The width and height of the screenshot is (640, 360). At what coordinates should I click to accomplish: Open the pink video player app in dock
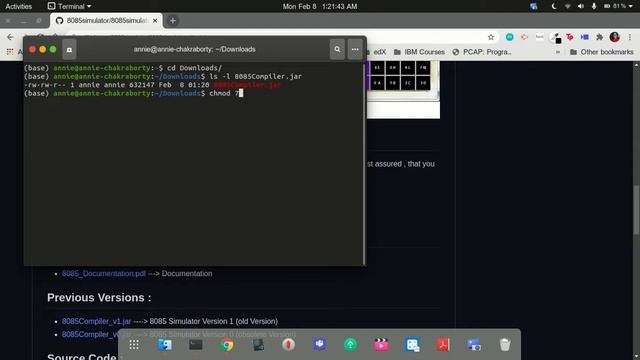(381, 345)
